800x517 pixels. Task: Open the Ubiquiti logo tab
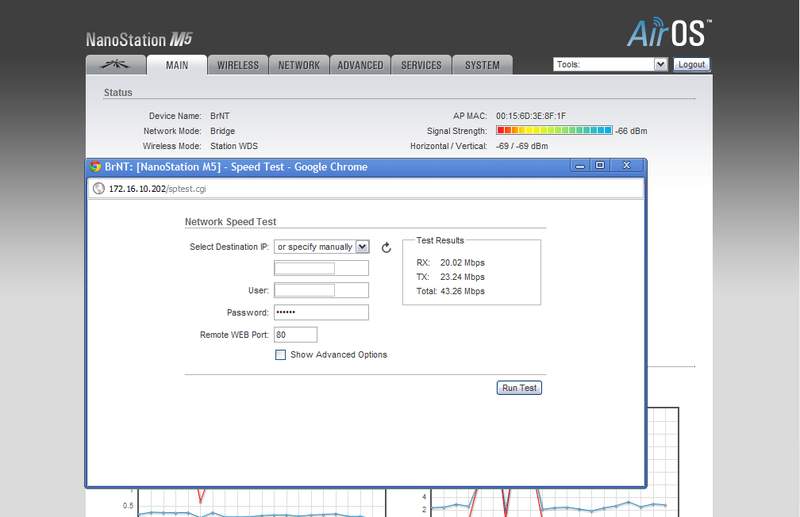[x=116, y=65]
